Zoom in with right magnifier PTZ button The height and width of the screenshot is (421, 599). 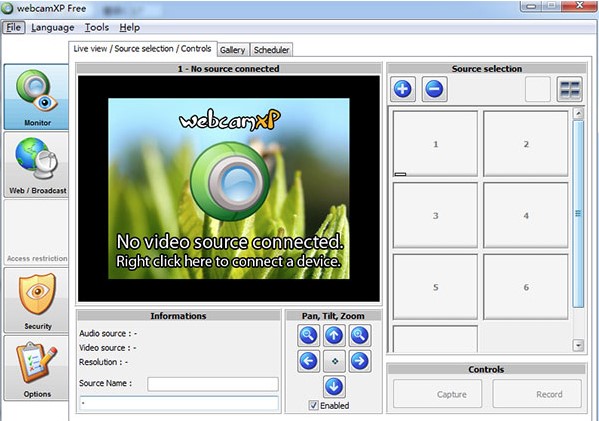point(359,335)
